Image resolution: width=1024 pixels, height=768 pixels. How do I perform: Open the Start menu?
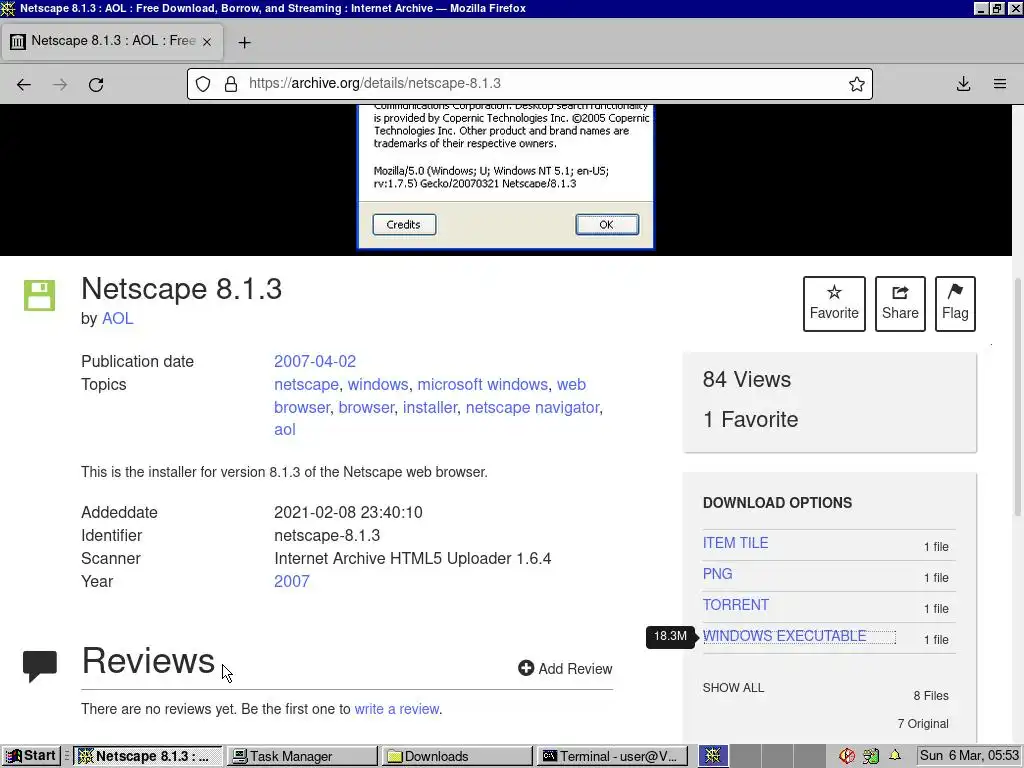[x=31, y=756]
